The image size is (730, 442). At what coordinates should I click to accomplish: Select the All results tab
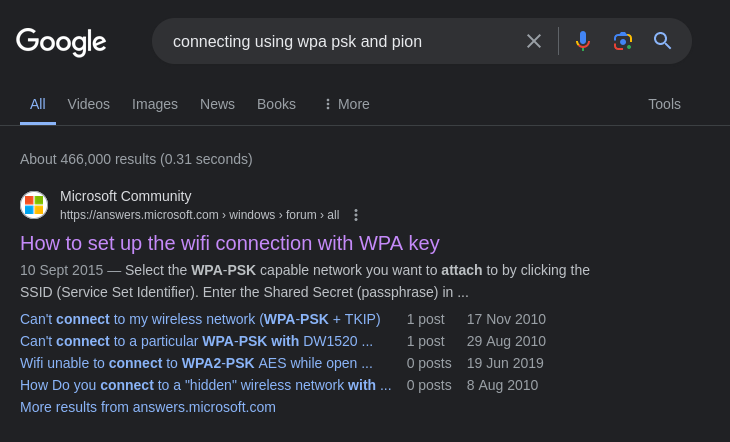38,104
